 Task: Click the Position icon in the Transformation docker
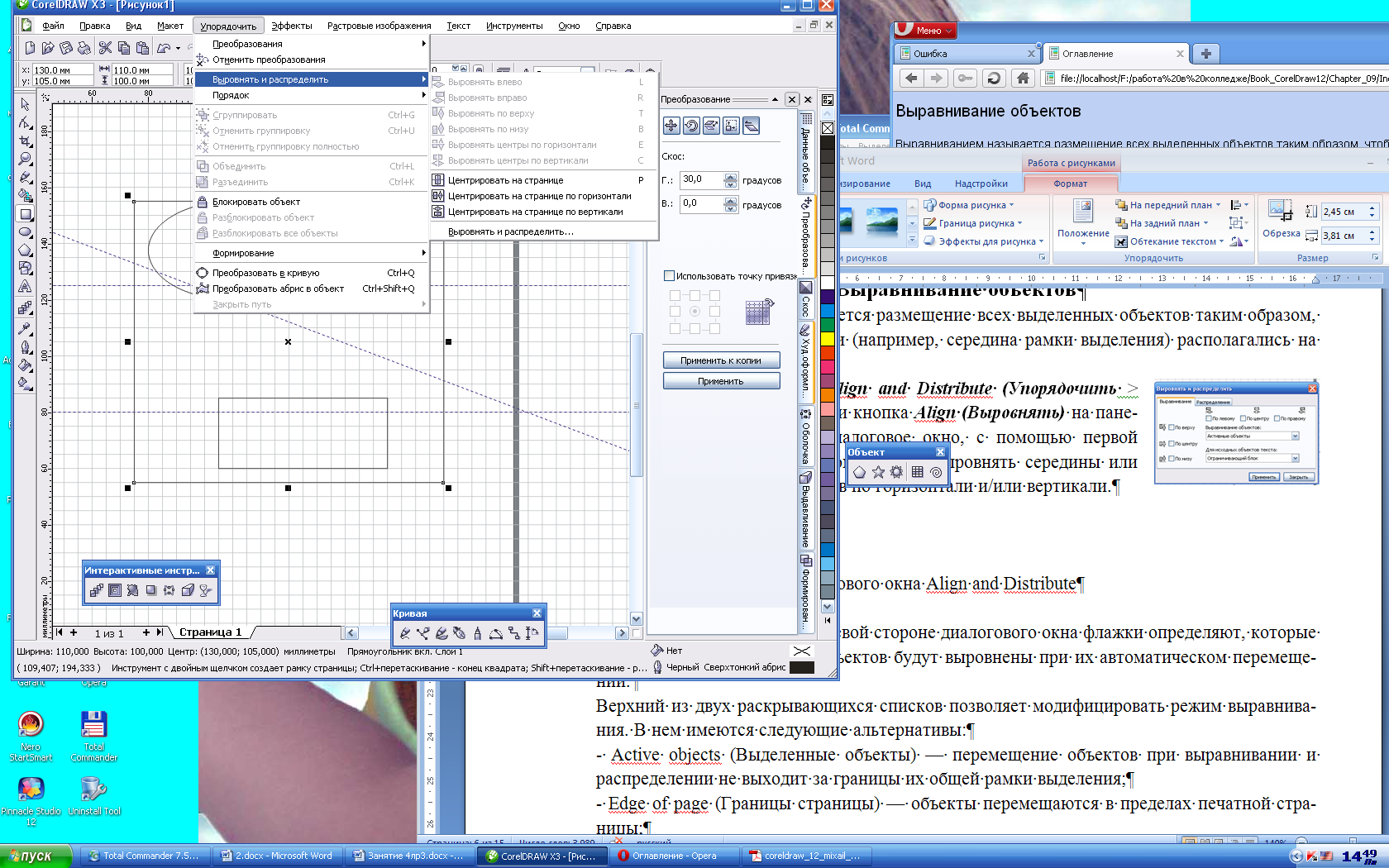(671, 126)
